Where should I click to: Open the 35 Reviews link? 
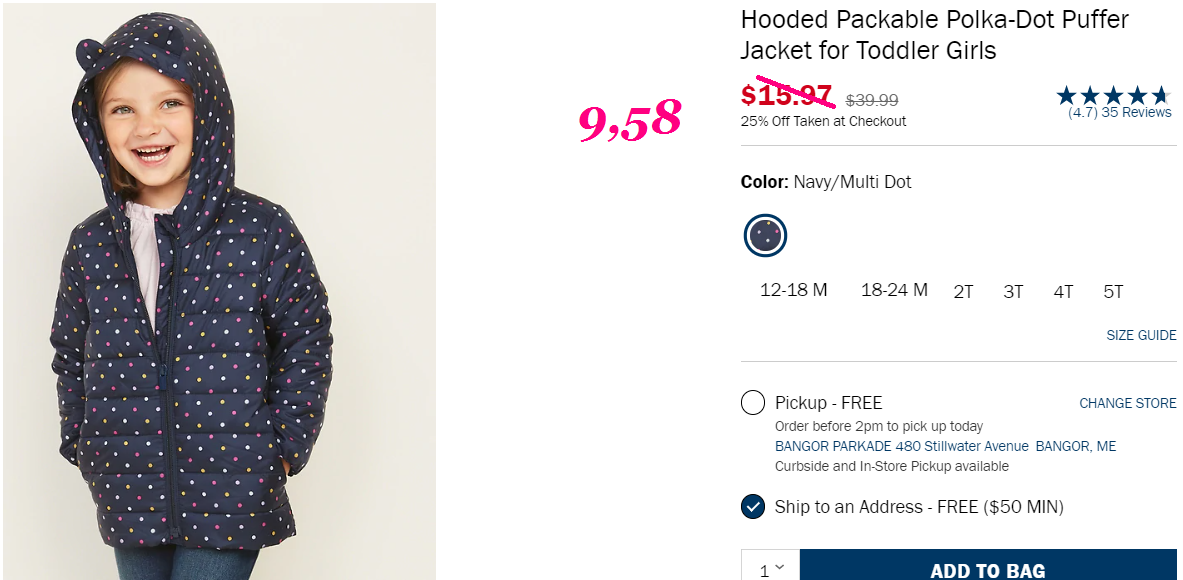coord(1136,112)
